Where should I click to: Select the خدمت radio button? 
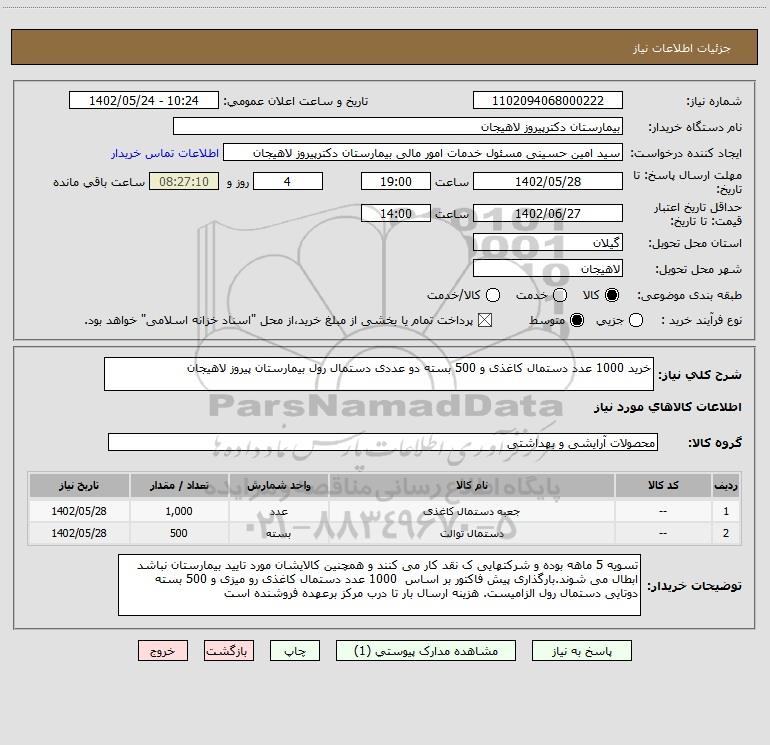tap(560, 295)
